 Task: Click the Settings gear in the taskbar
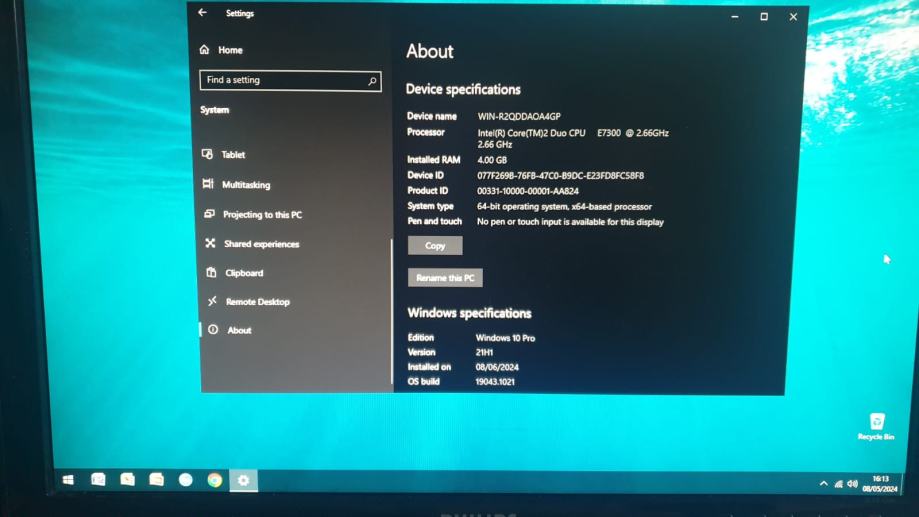243,481
